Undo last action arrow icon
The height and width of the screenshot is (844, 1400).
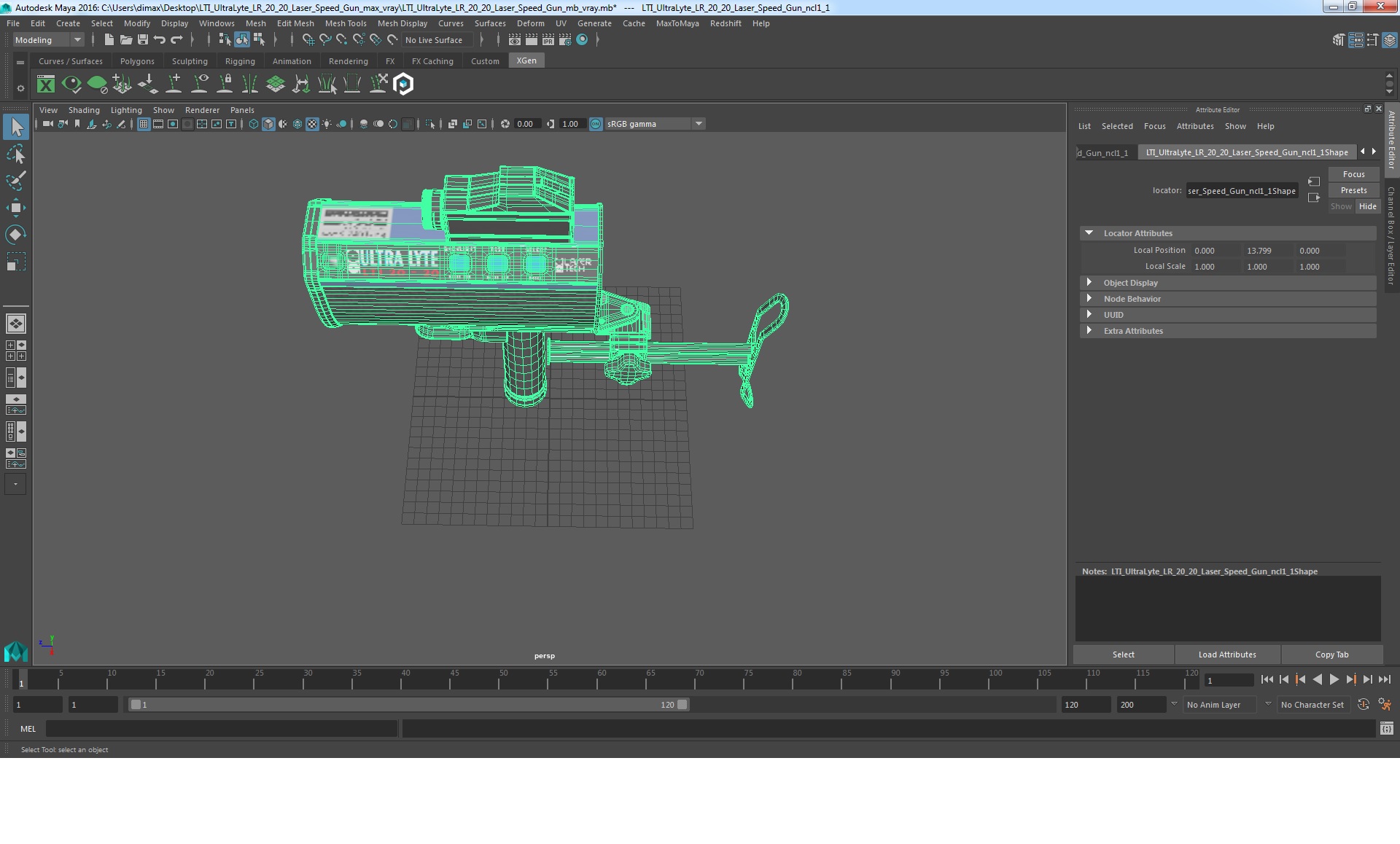160,40
